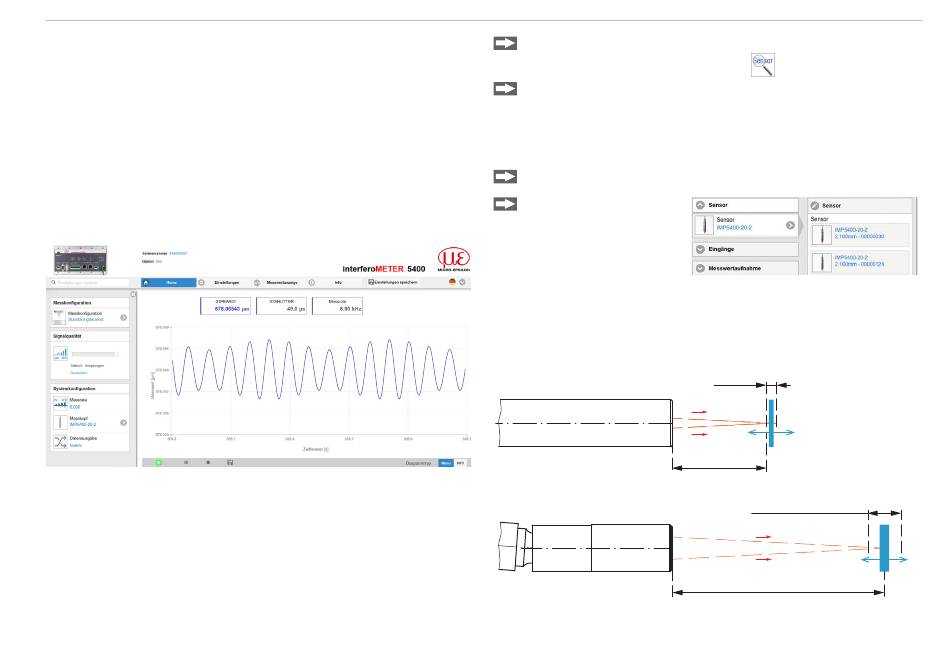
Task: Click the Messkopf sensor icon
Action: 60,422
